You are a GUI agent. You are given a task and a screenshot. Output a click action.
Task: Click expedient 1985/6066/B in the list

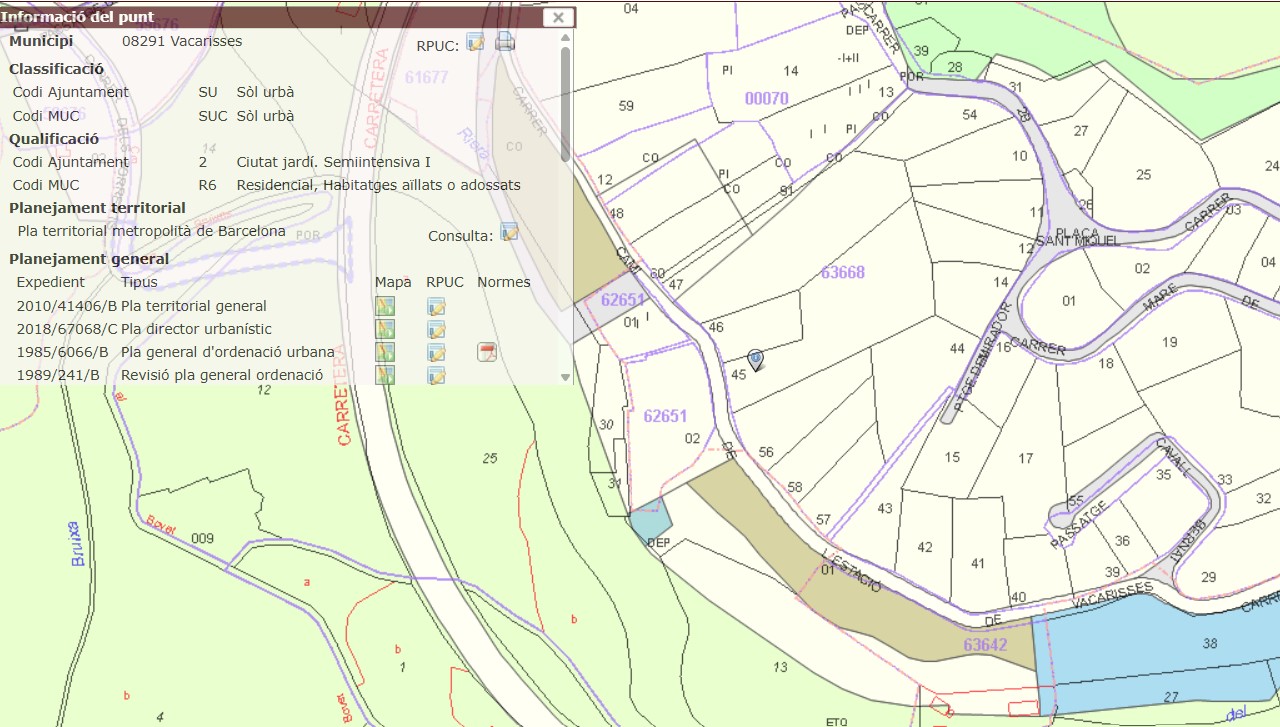pos(62,352)
